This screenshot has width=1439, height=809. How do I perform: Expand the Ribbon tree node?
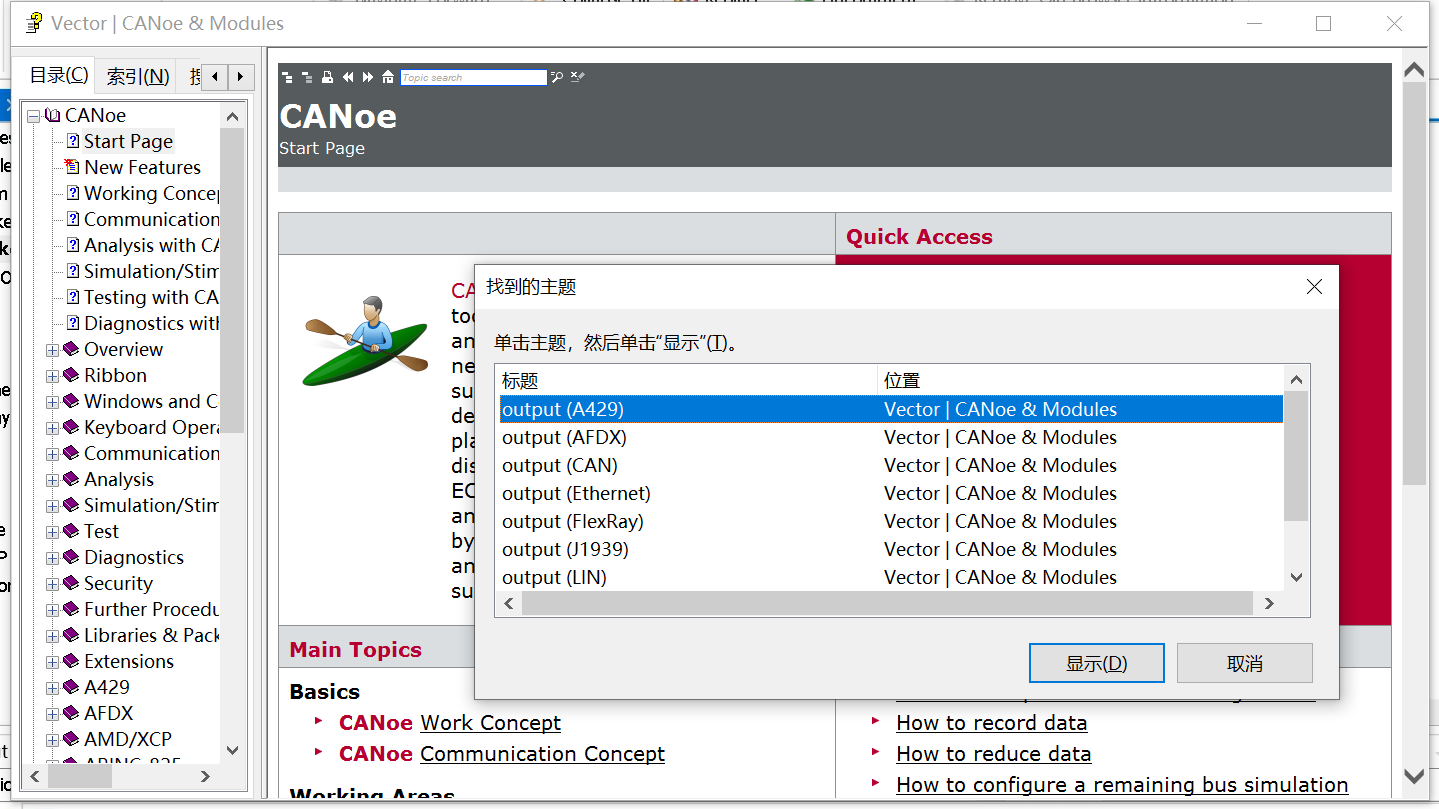click(52, 376)
